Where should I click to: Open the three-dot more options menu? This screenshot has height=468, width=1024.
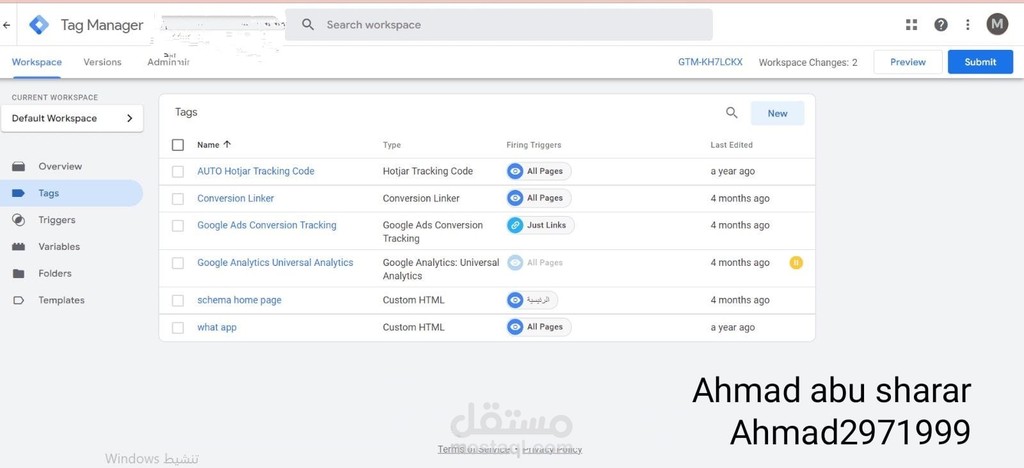pos(967,25)
